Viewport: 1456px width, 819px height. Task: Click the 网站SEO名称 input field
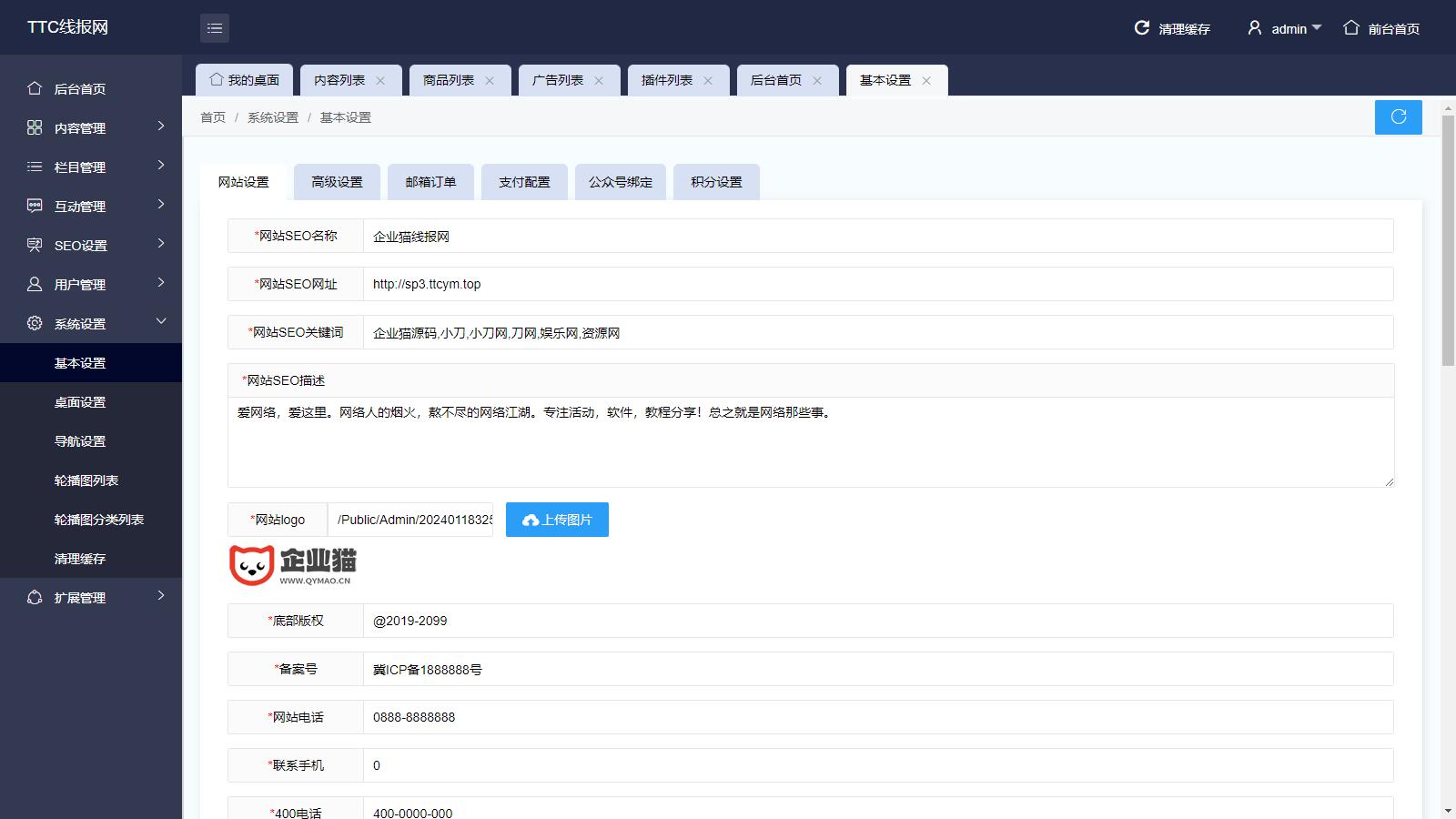pos(877,237)
